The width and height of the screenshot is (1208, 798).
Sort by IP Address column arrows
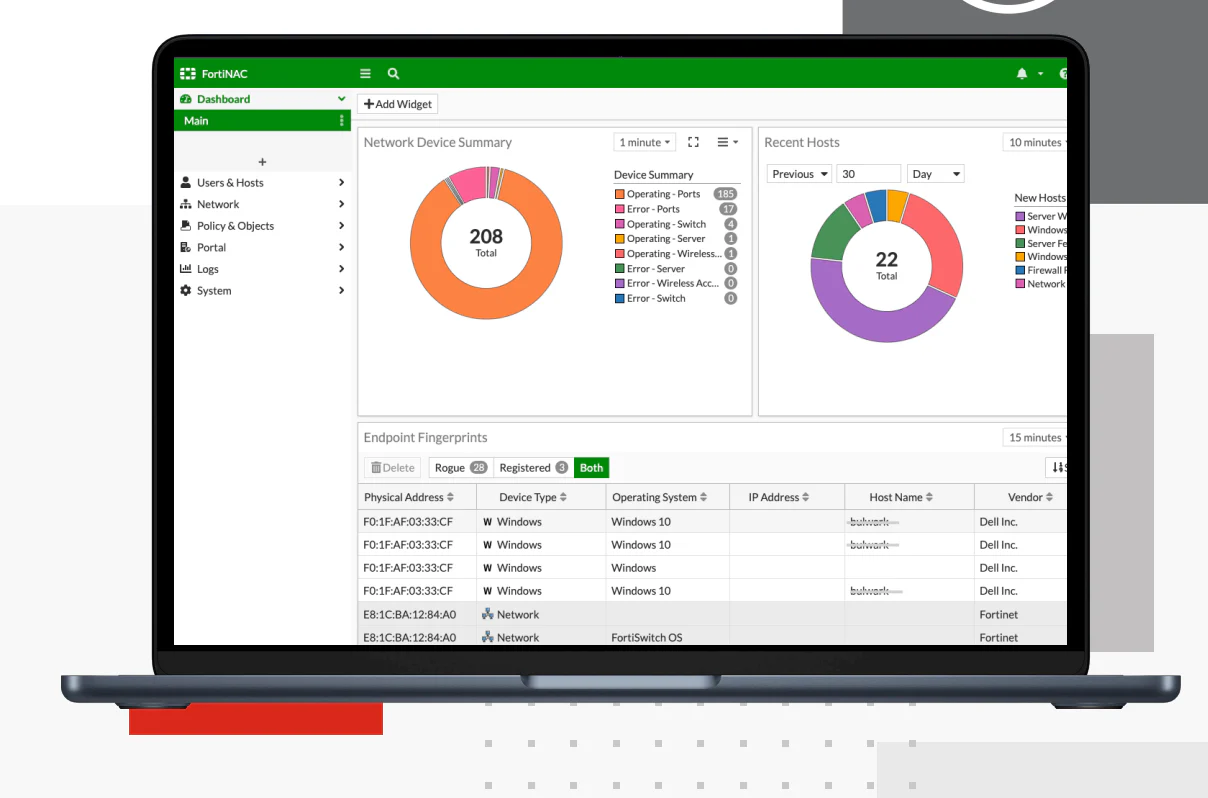[x=806, y=497]
